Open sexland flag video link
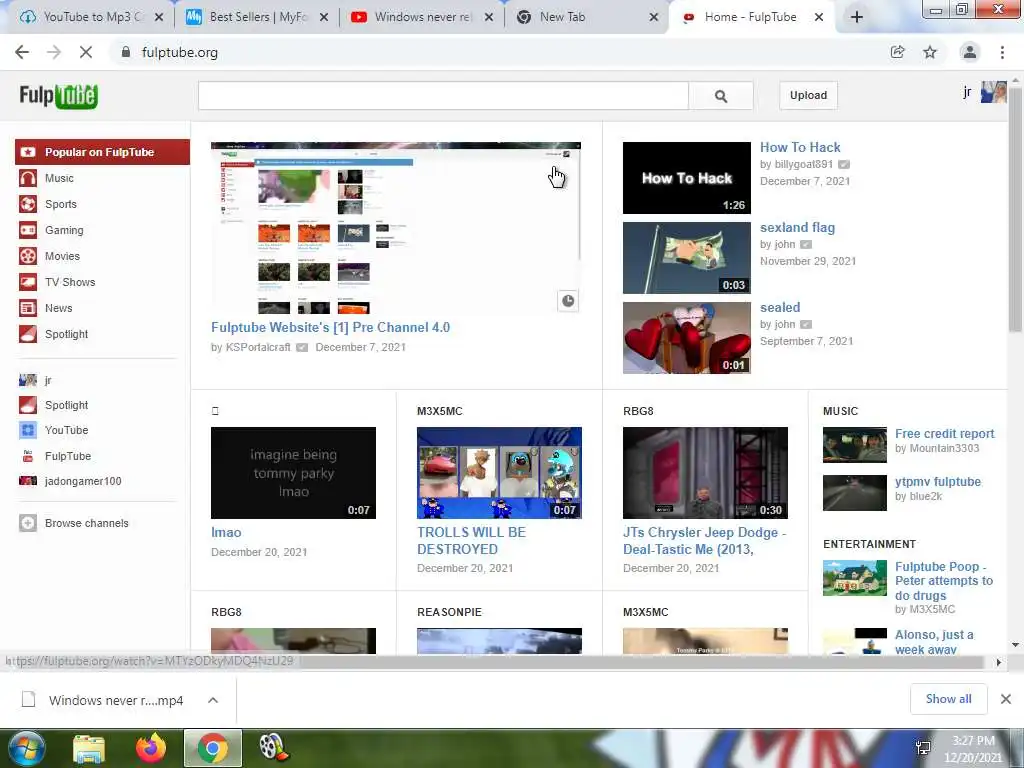This screenshot has height=768, width=1024. click(797, 228)
